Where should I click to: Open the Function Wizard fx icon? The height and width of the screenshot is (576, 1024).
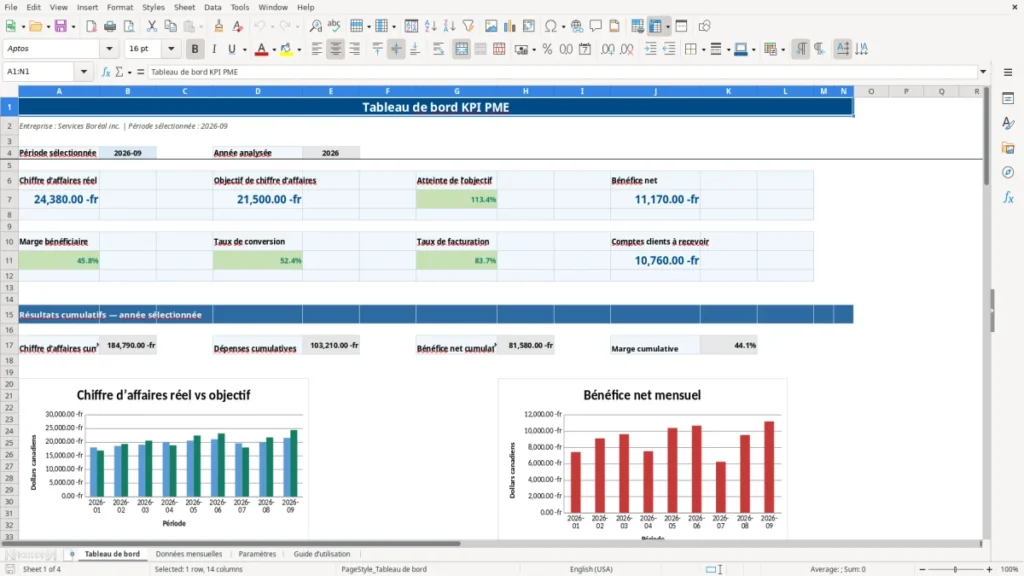[106, 72]
